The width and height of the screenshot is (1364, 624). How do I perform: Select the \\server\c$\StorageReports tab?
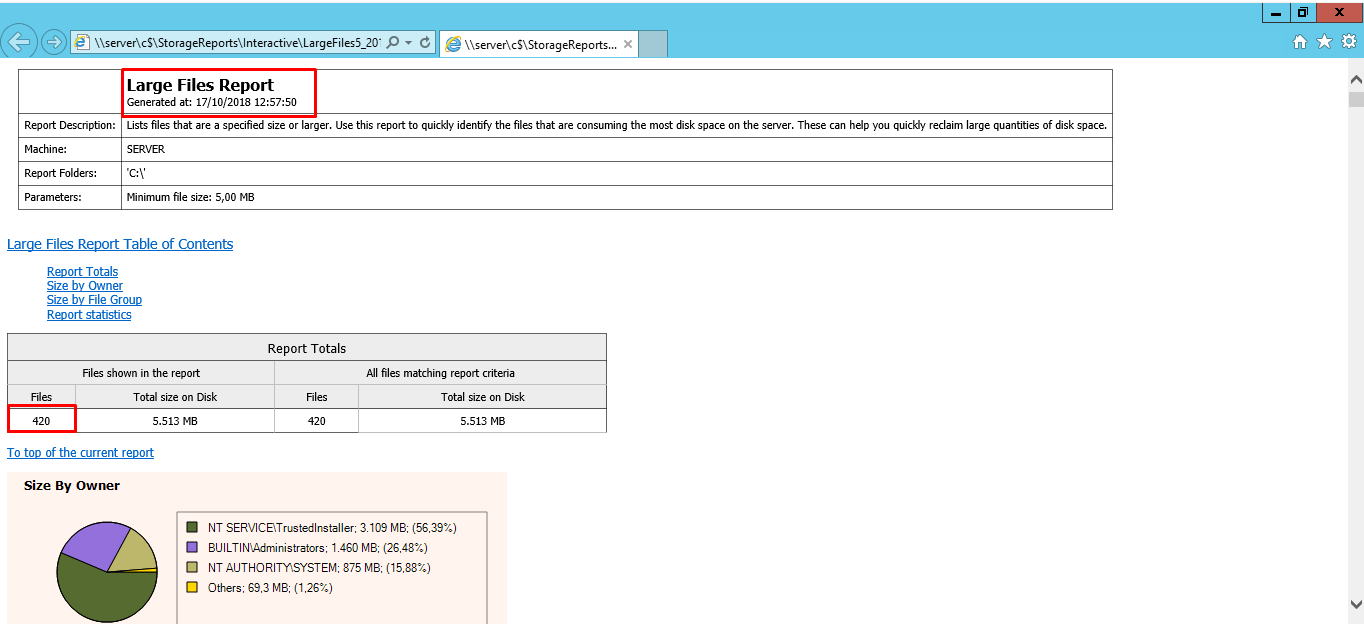[539, 44]
